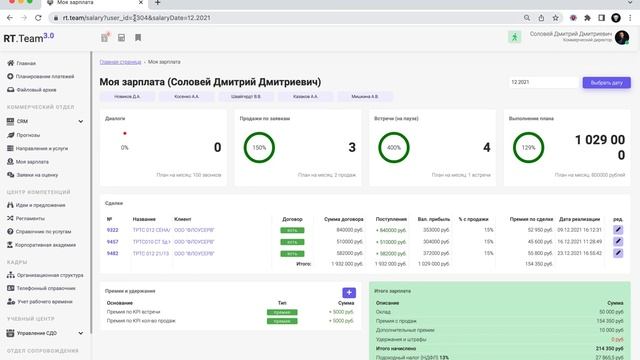Expand the Управление СДО menu chevron
The width and height of the screenshot is (640, 360).
click(81, 333)
